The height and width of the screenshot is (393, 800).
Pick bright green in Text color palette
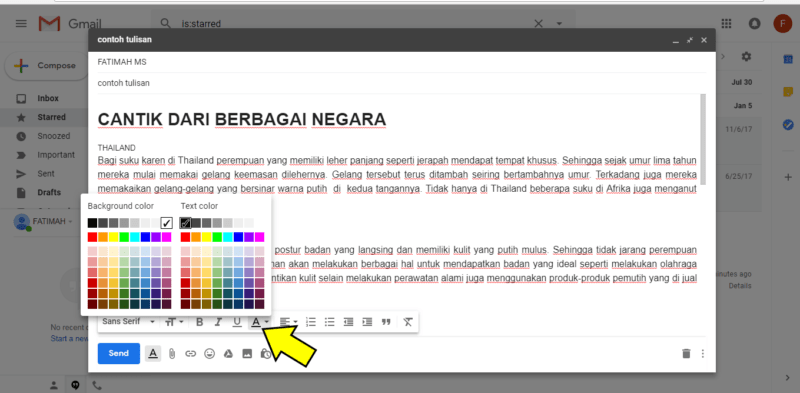coord(217,237)
